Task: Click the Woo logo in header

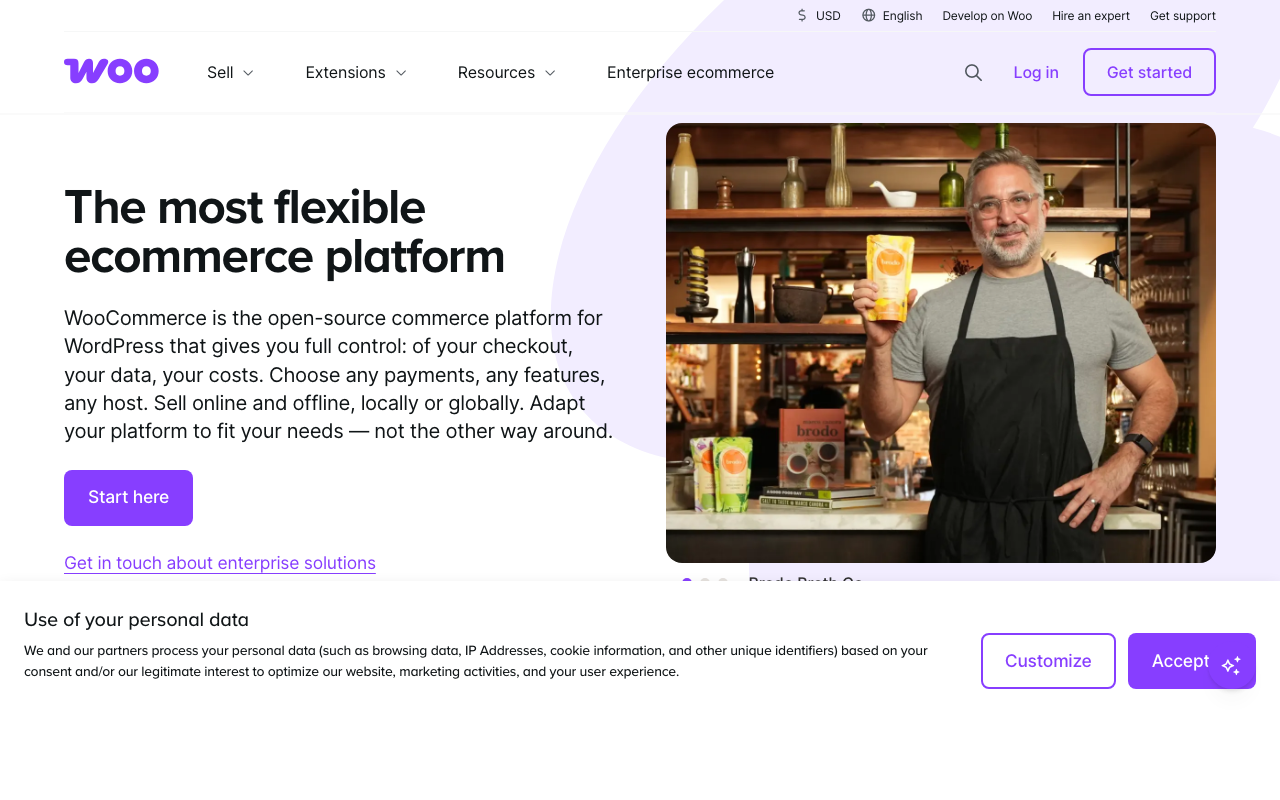Action: (111, 71)
